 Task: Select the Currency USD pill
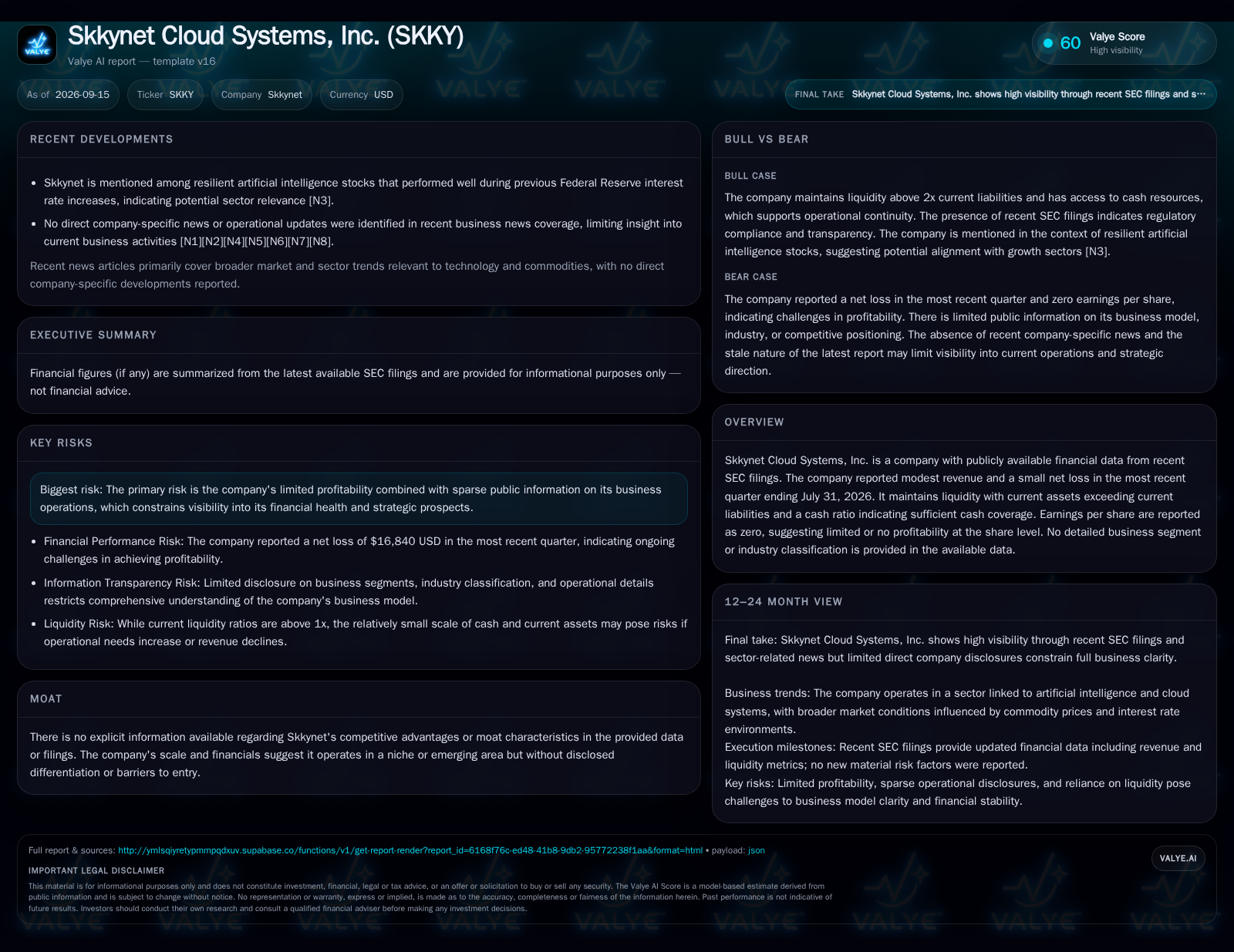coord(361,95)
